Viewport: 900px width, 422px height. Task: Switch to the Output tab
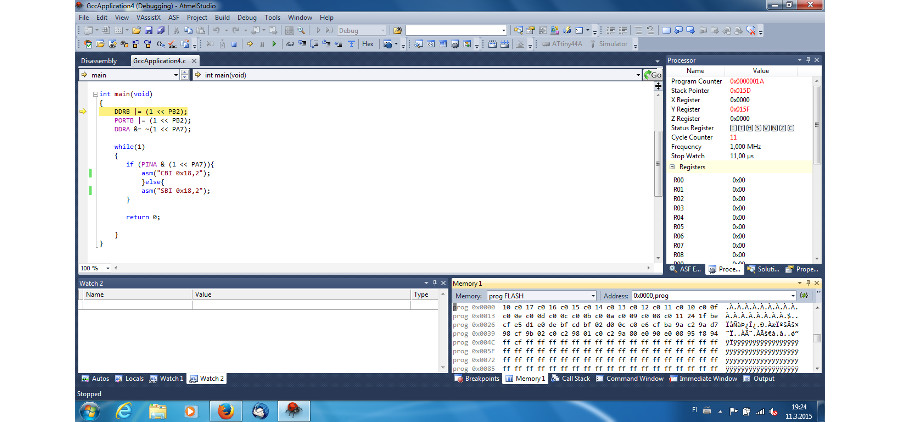(x=759, y=379)
